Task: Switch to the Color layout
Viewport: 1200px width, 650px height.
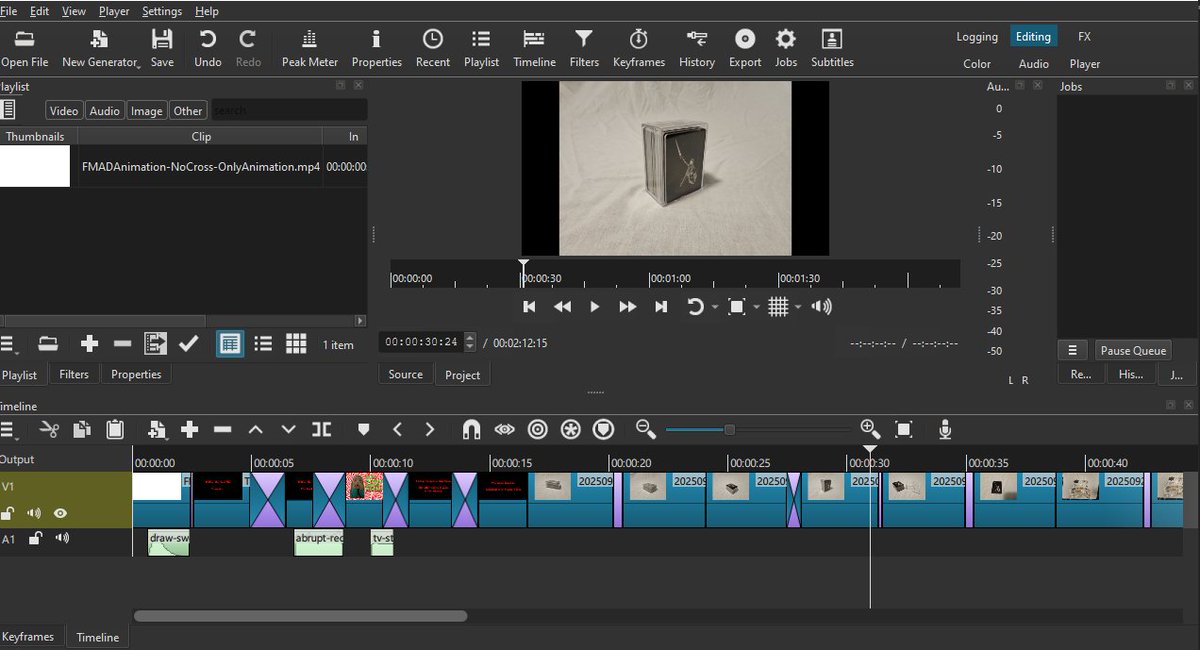Action: [976, 63]
